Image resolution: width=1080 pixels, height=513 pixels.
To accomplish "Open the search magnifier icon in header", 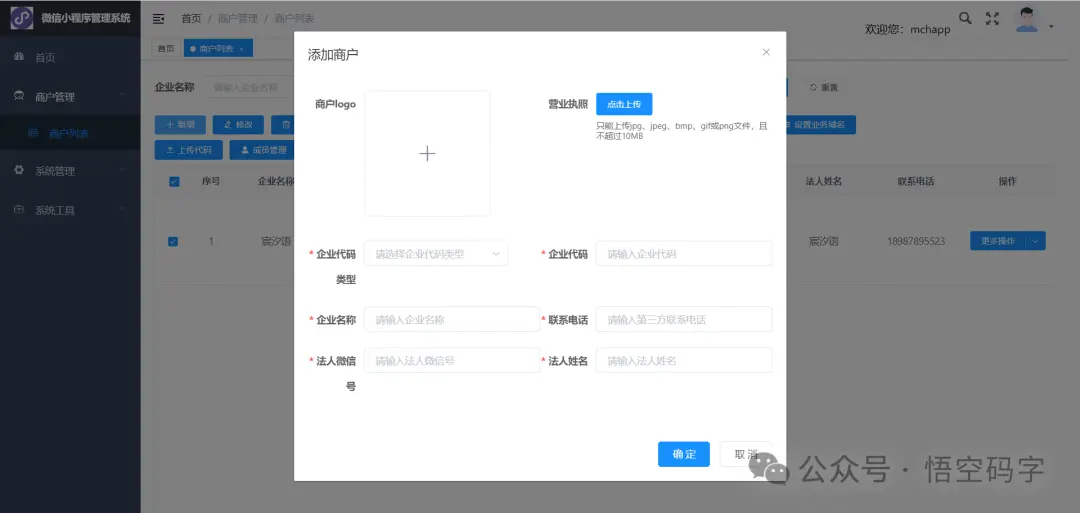I will click(966, 18).
